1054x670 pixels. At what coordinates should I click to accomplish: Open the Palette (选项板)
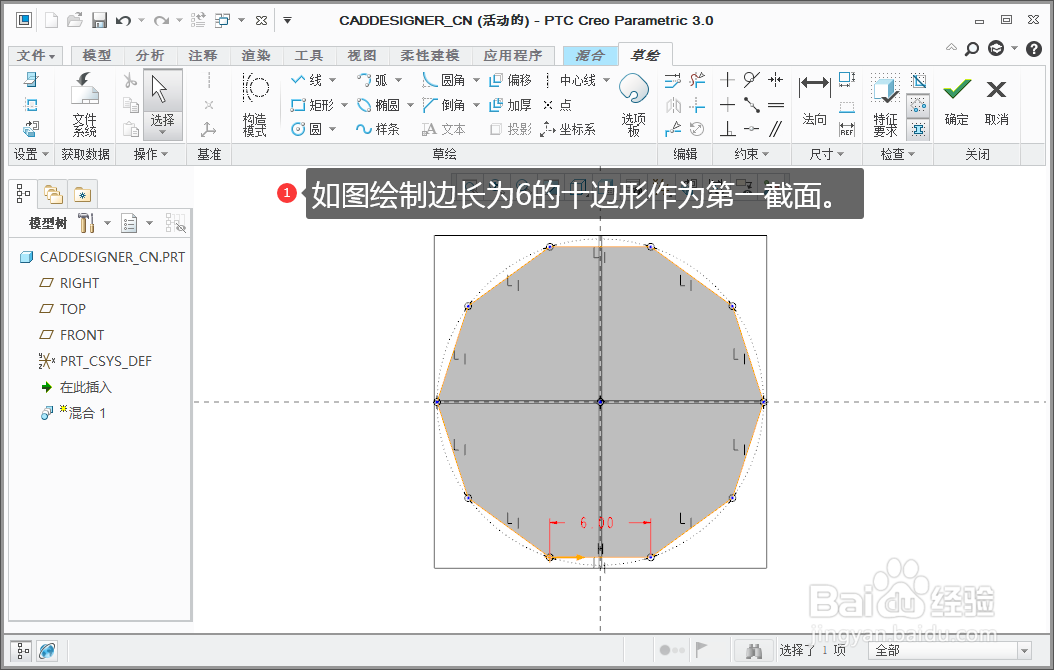tap(633, 104)
